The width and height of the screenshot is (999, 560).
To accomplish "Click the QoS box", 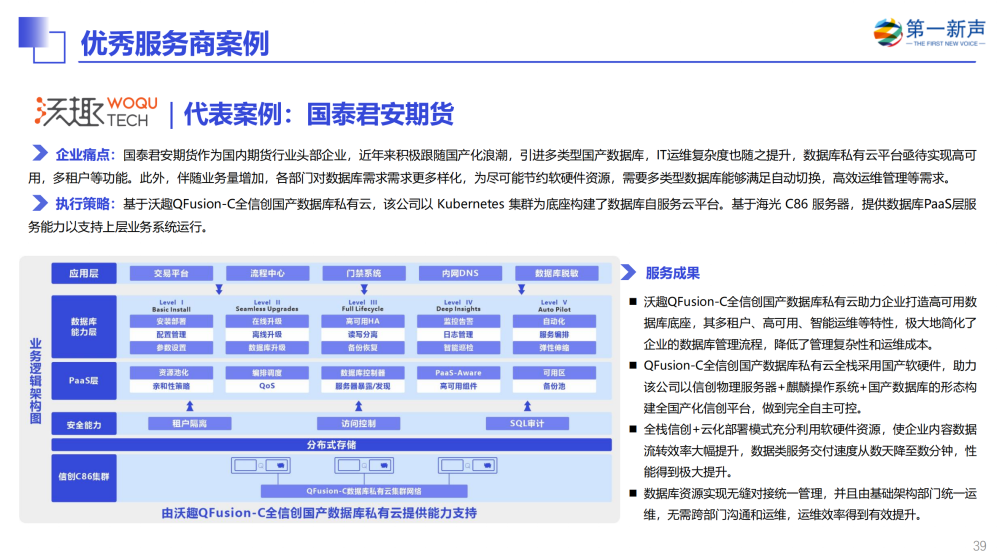I will point(267,386).
